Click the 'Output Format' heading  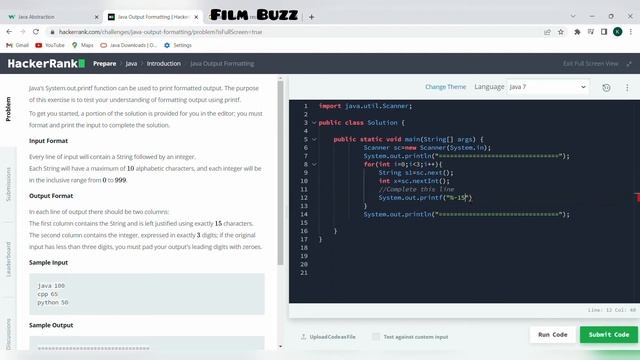coord(51,196)
